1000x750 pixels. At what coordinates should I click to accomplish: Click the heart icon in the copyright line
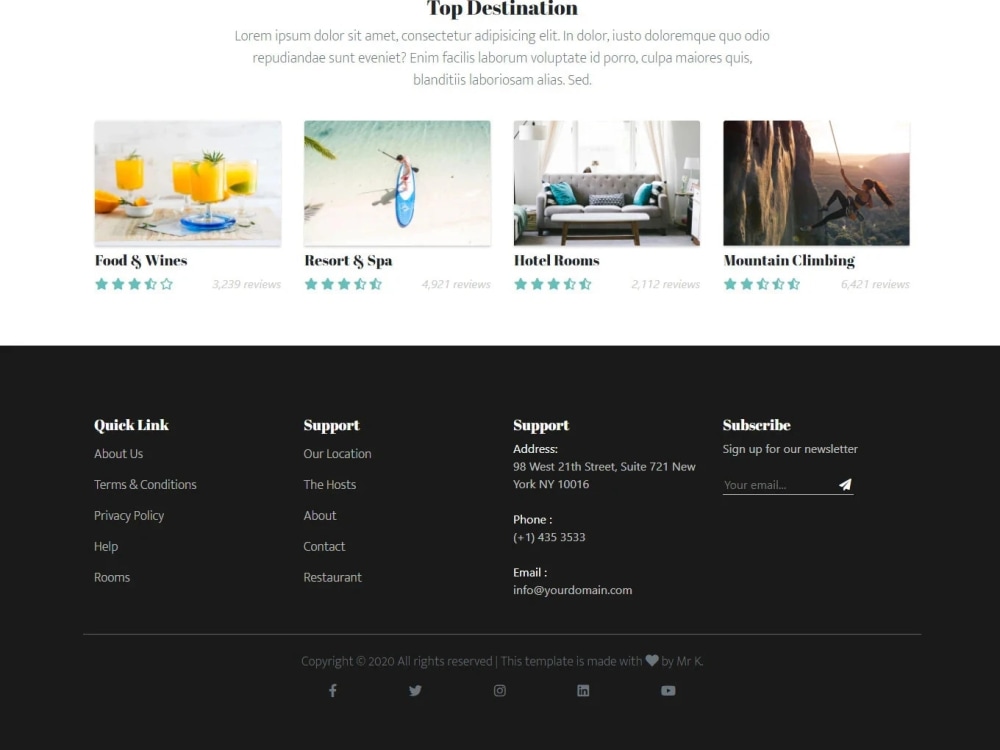click(650, 661)
